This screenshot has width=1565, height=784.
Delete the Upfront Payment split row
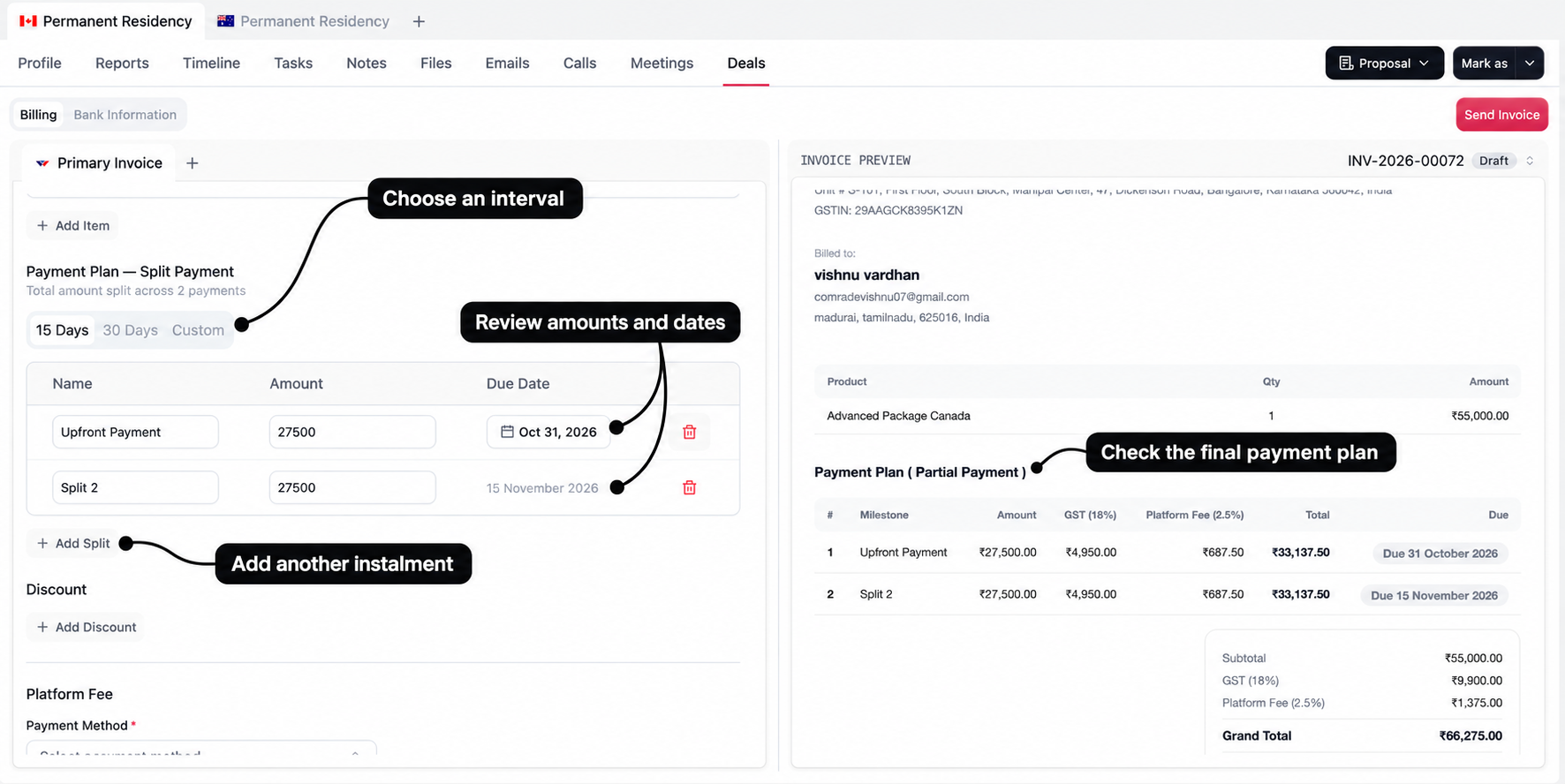[689, 432]
